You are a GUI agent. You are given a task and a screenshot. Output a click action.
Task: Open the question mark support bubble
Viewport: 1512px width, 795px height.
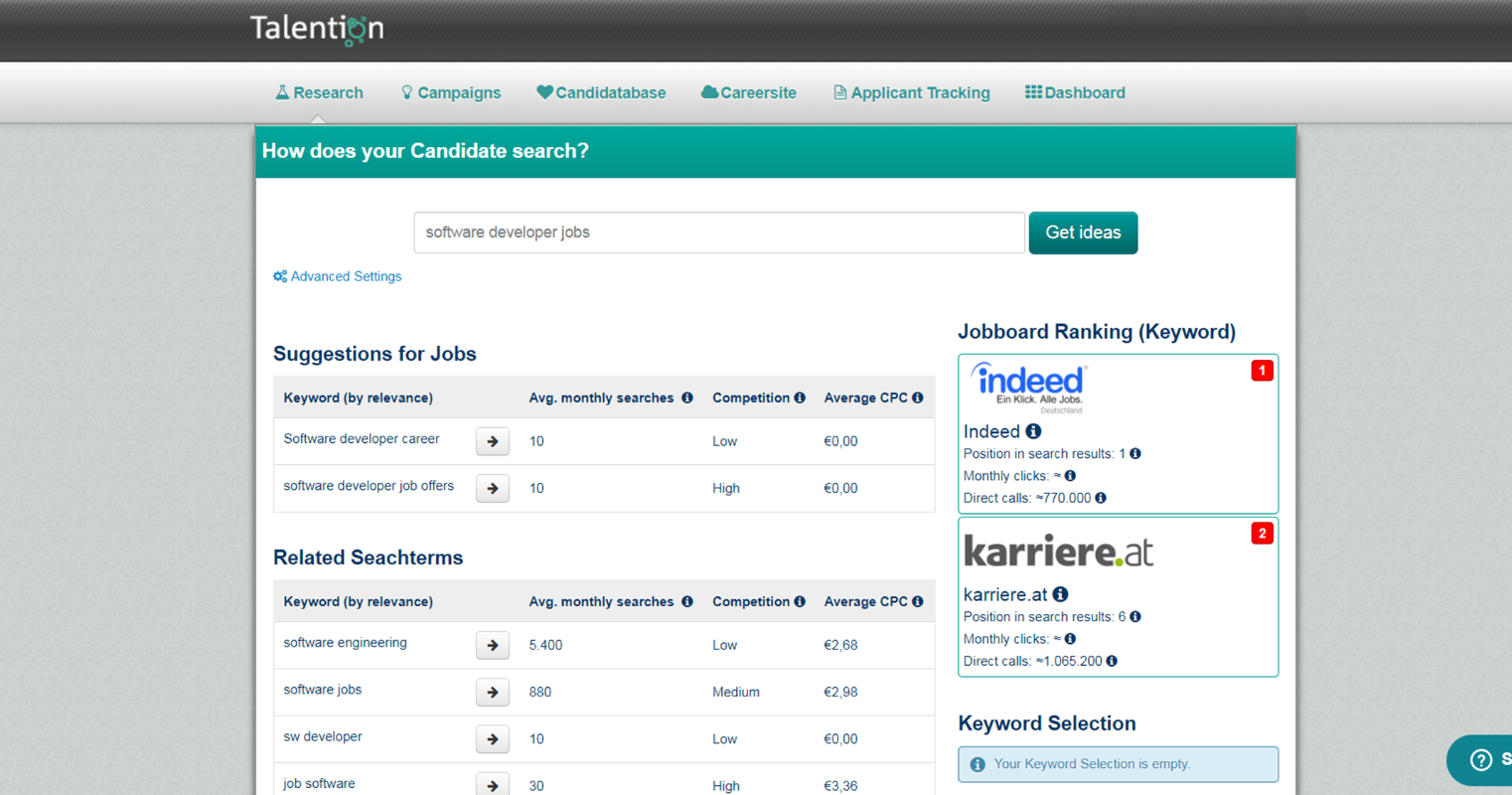tap(1479, 760)
